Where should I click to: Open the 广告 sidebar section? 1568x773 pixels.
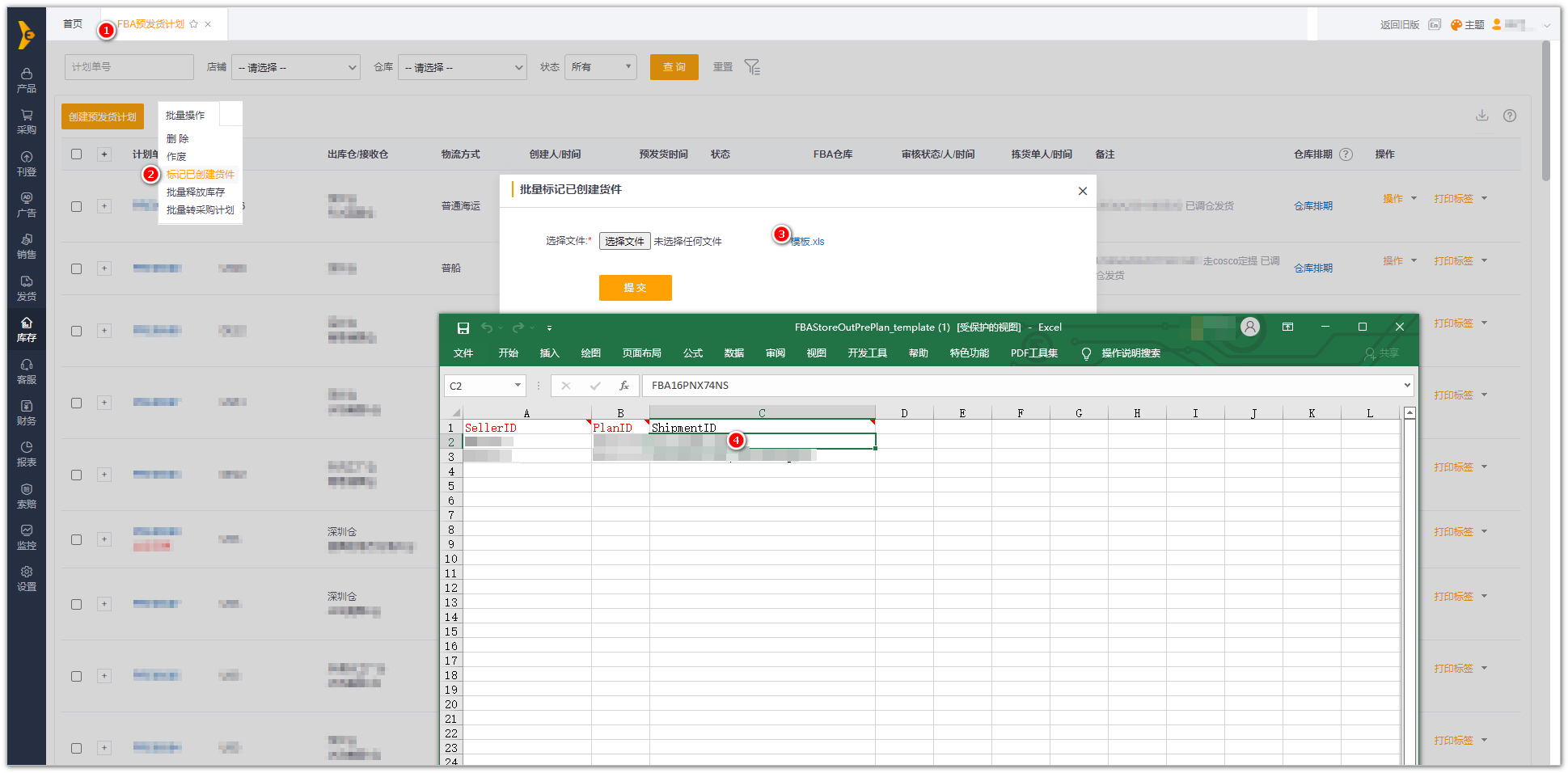(27, 205)
